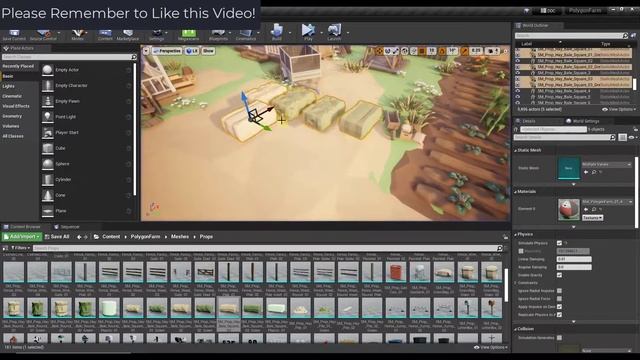Select the Plane shape icon
The width and height of the screenshot is (640, 360).
(x=48, y=211)
